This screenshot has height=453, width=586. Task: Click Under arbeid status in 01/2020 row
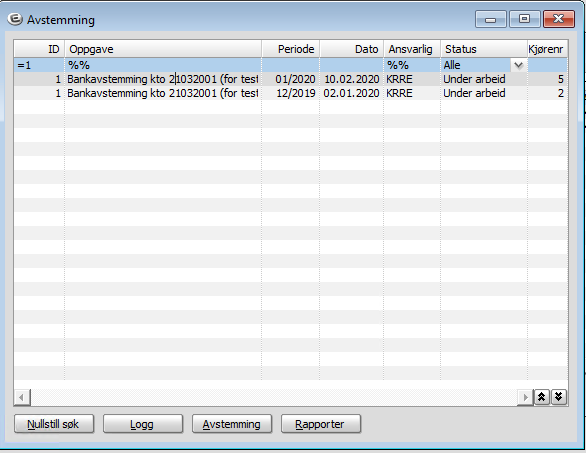pyautogui.click(x=474, y=79)
